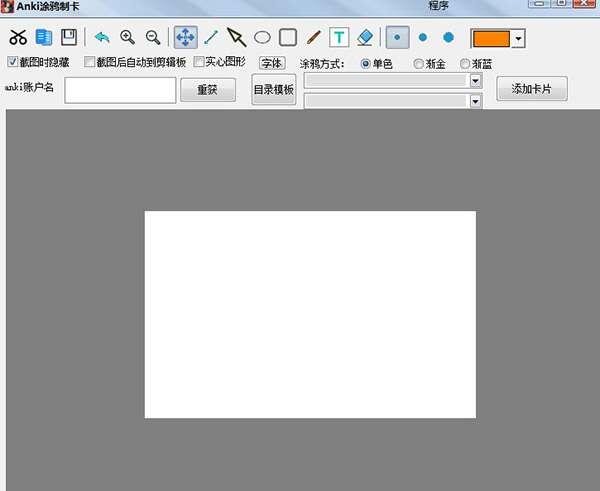Select the ellipse shape tool
The image size is (600, 491).
click(262, 38)
